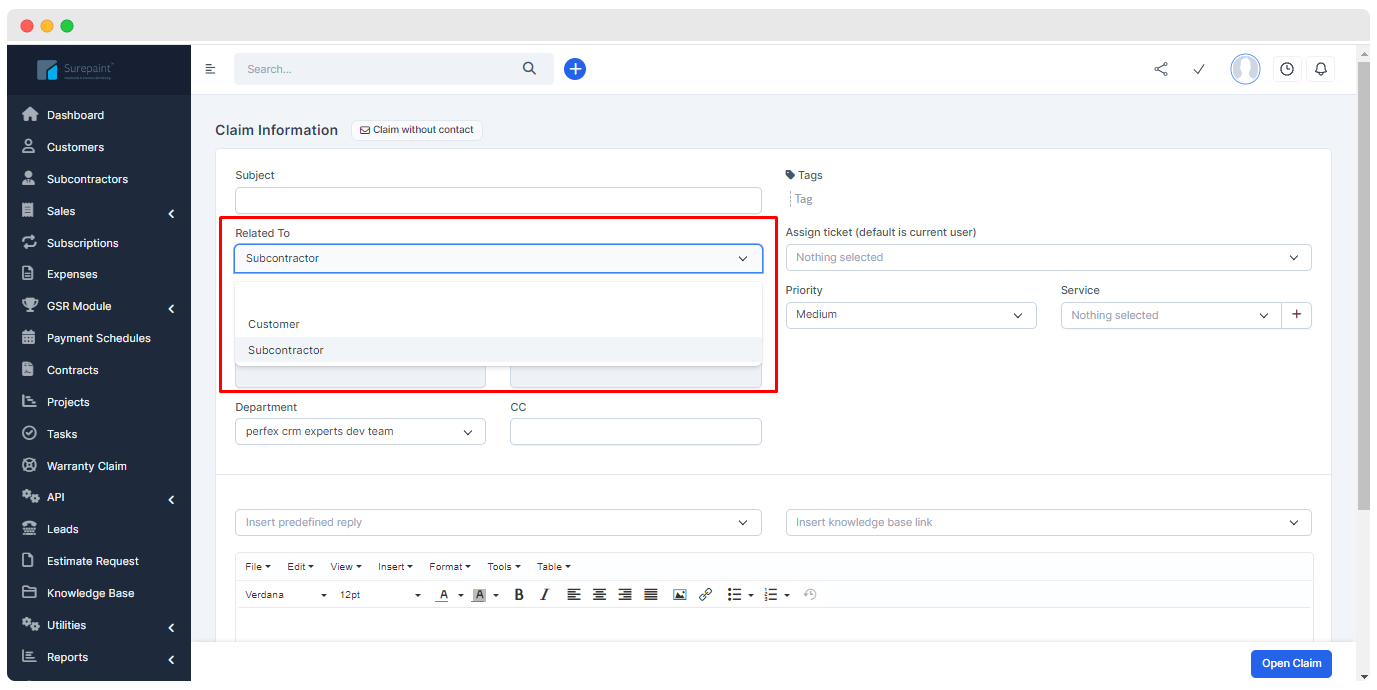
Task: Open the Verdana font family dropdown
Action: tap(286, 594)
